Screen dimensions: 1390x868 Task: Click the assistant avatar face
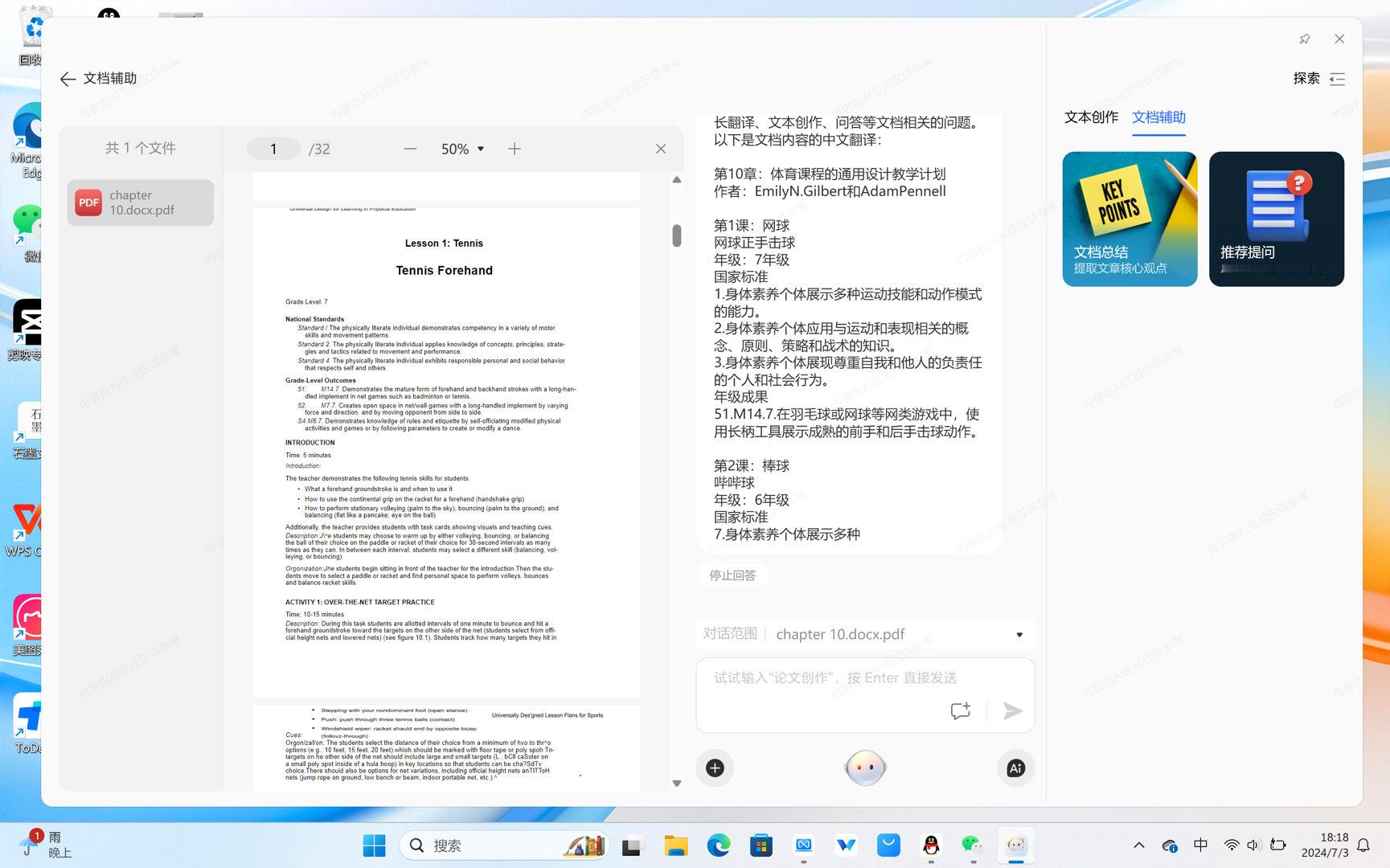865,768
